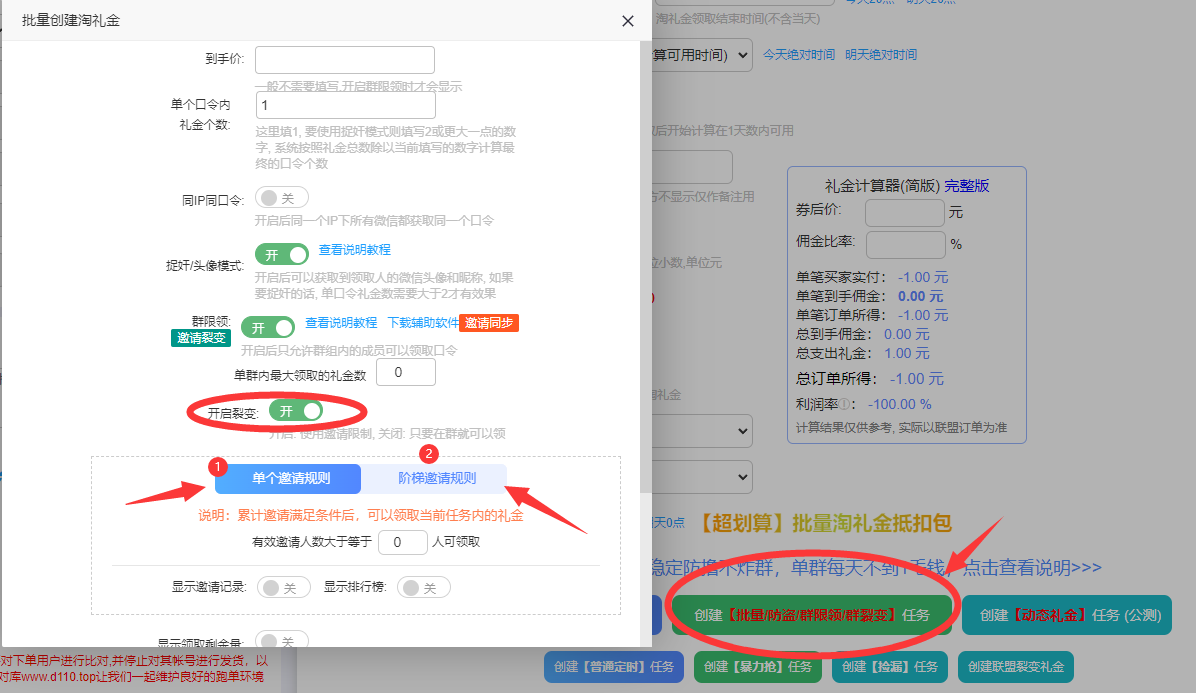Click the 邀请裂变 green badge
1196x693 pixels.
coord(201,338)
